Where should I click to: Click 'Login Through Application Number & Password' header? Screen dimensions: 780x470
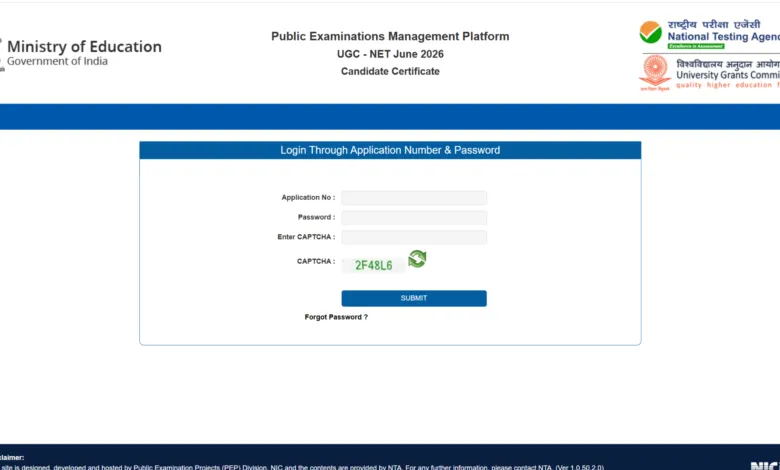390,150
